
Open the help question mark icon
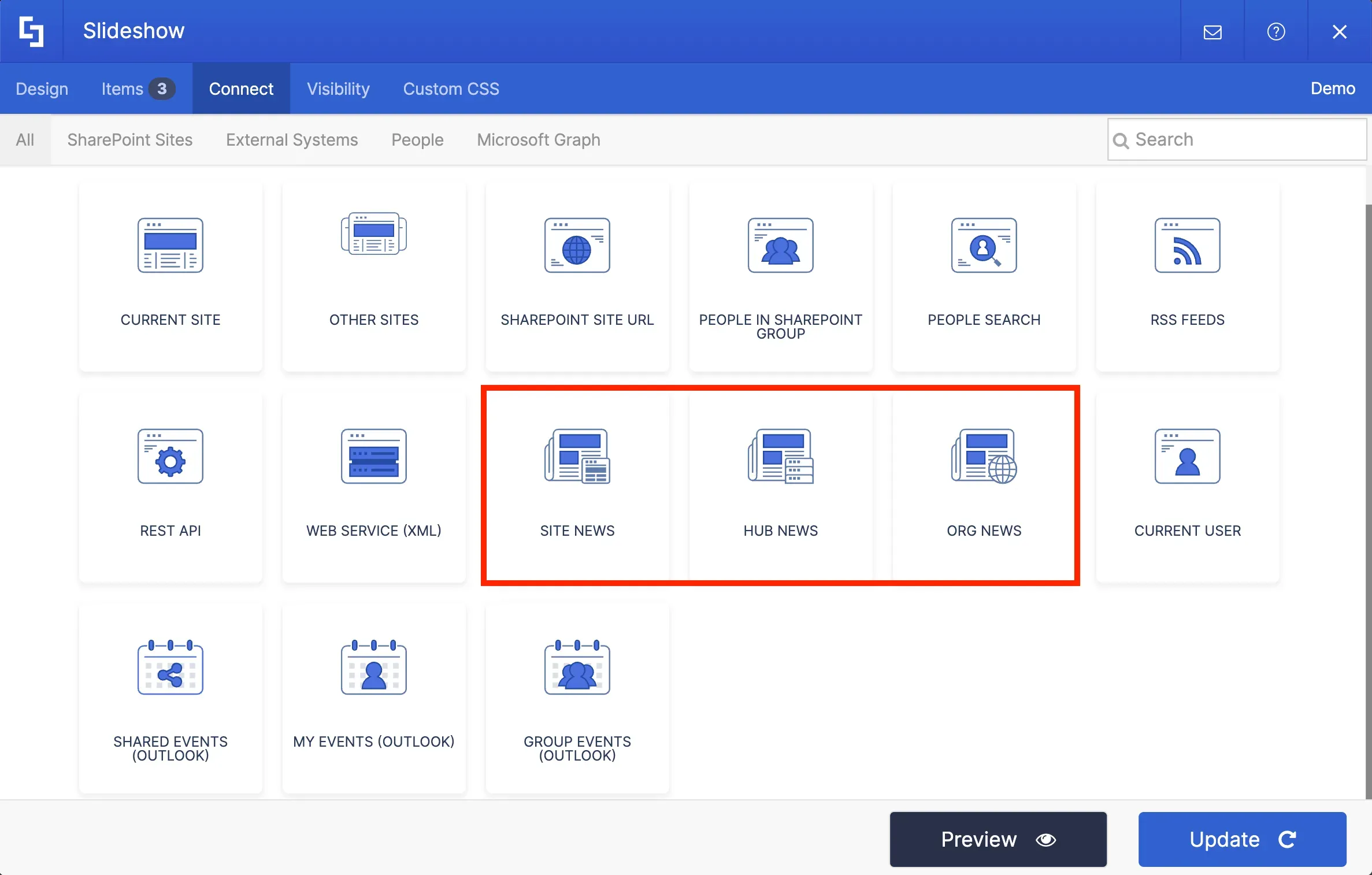(x=1276, y=32)
